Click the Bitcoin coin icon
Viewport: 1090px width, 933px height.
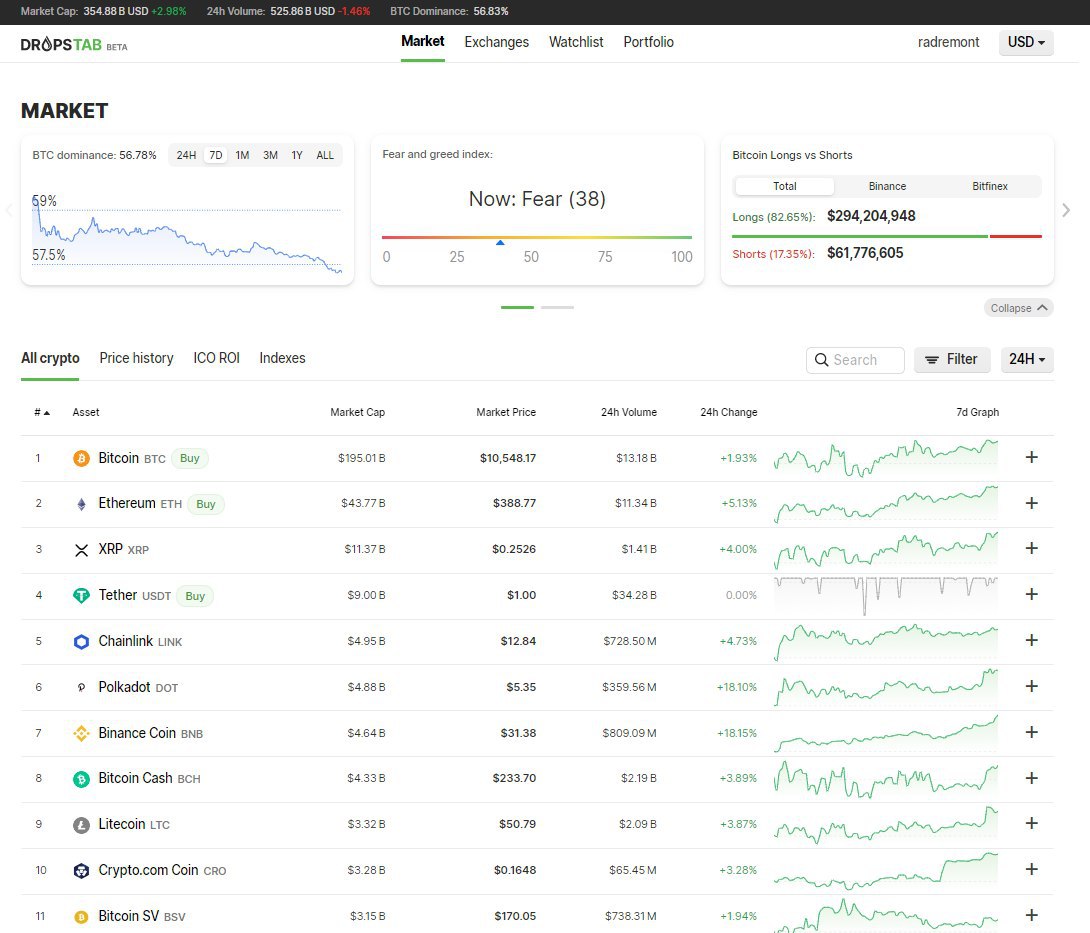click(81, 458)
